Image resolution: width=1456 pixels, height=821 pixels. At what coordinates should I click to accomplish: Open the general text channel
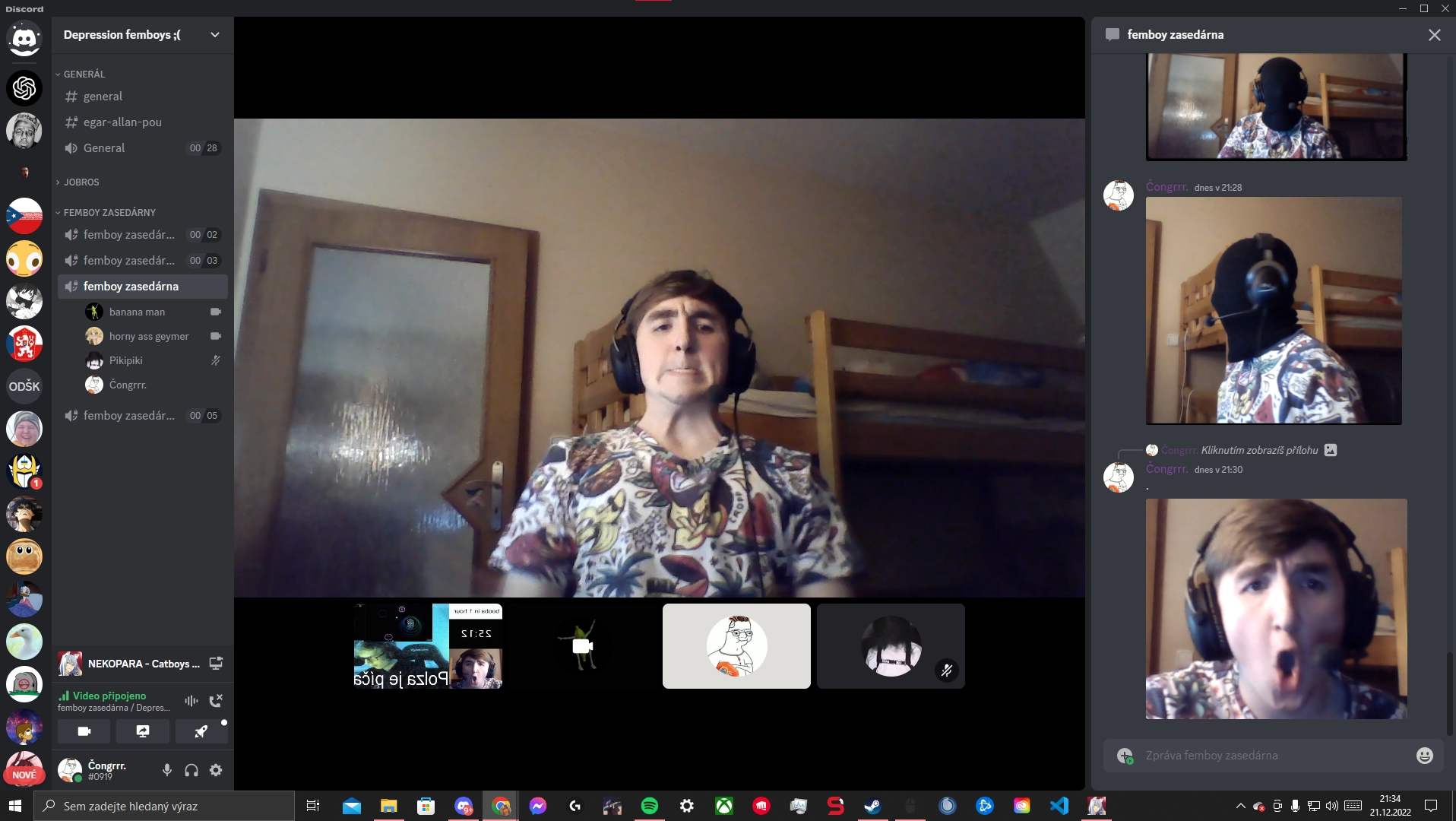tap(103, 97)
